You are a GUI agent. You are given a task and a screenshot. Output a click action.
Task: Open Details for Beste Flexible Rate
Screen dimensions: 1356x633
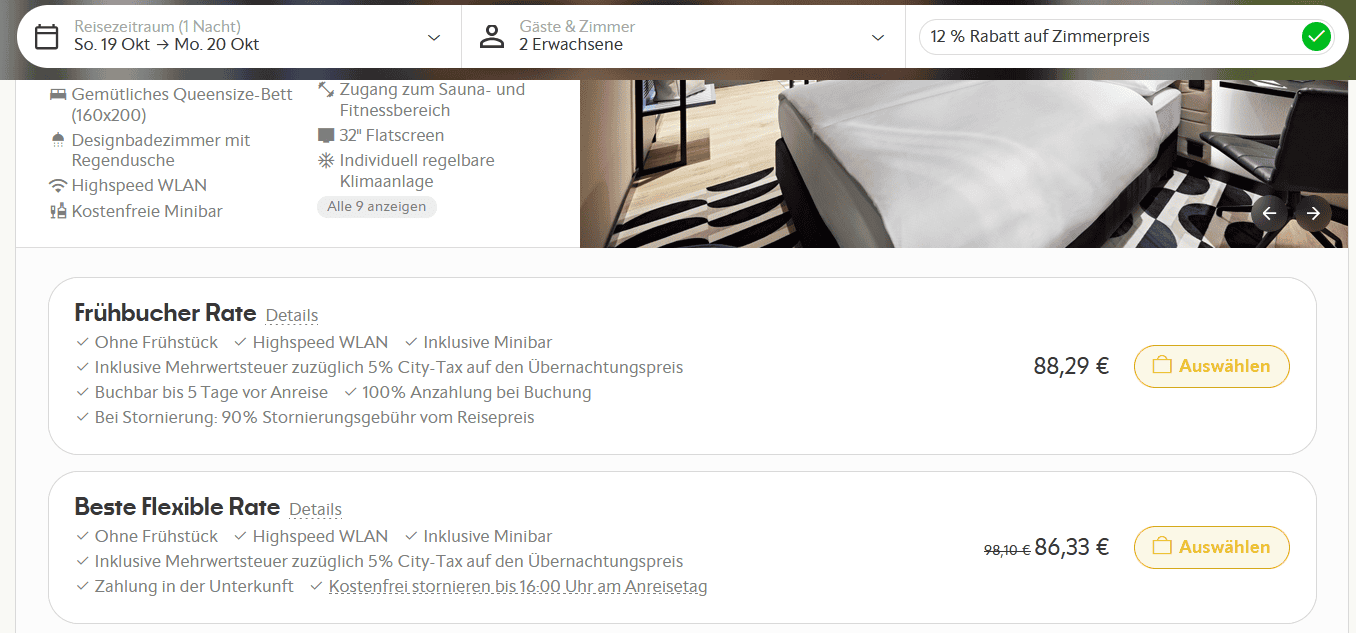click(x=315, y=509)
